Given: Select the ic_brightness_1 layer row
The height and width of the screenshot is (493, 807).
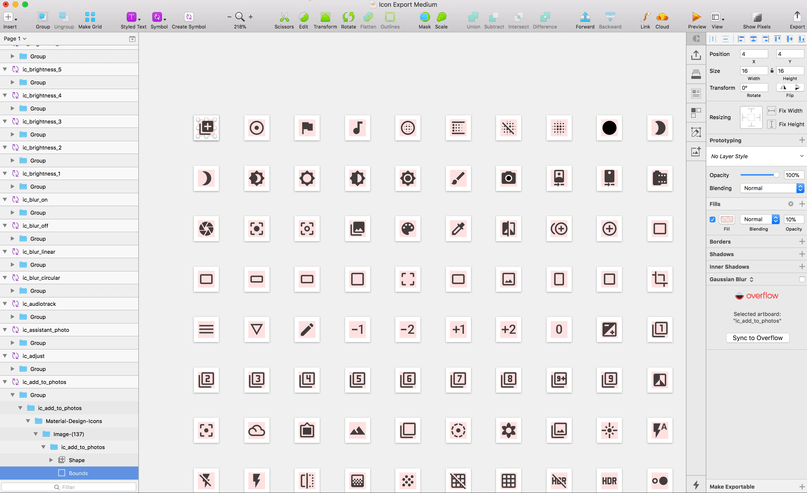Looking at the screenshot, I should 69,173.
